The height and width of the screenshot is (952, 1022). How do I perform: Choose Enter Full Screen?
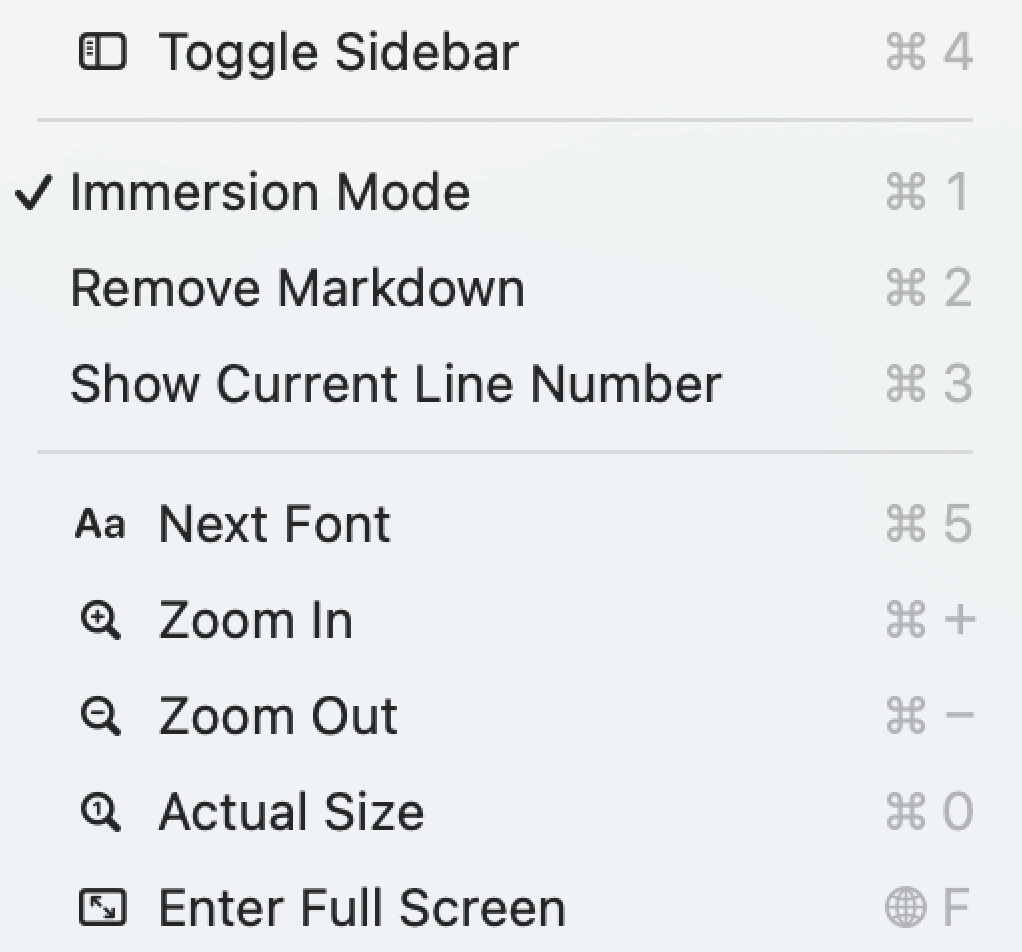click(360, 906)
